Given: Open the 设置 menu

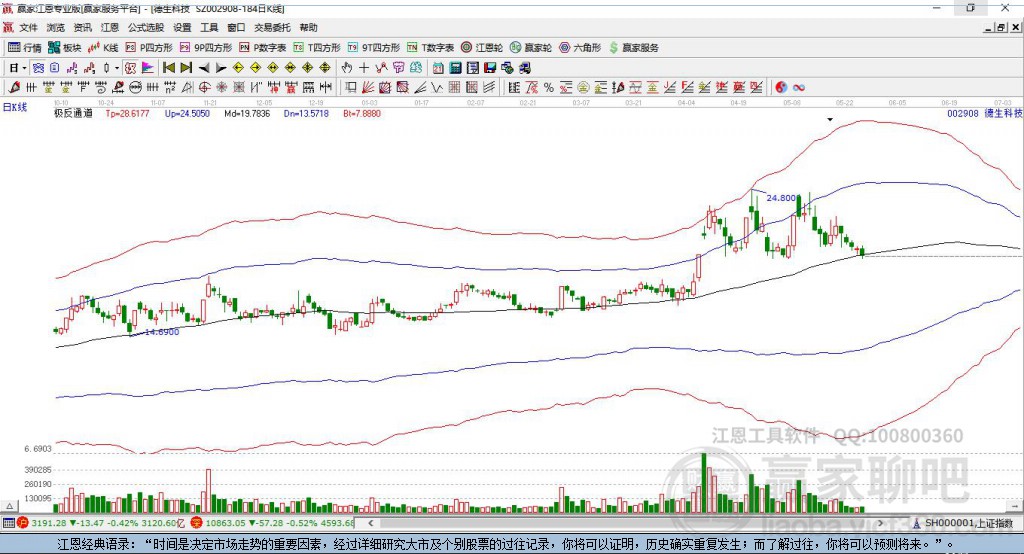Looking at the screenshot, I should coord(182,27).
